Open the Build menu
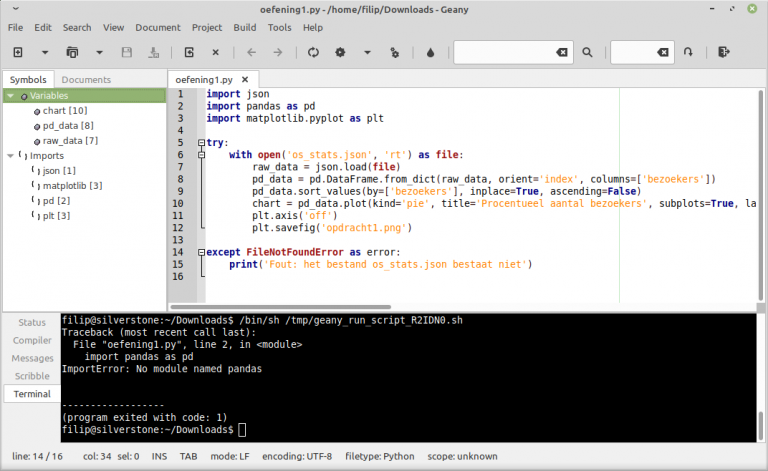768x471 pixels. coord(244,27)
